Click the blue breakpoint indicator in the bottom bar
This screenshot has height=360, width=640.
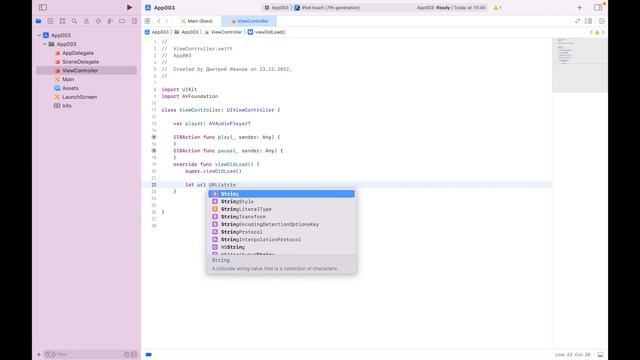coord(149,355)
